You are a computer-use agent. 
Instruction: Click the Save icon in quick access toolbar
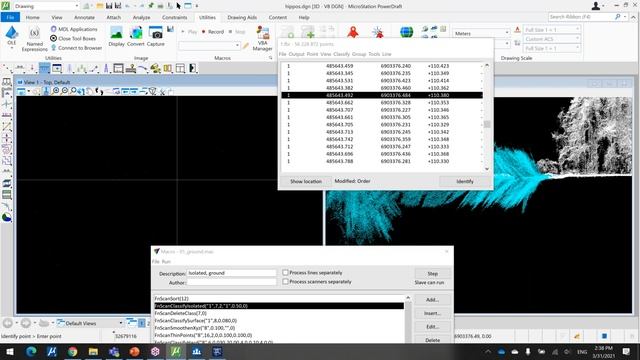click(109, 6)
